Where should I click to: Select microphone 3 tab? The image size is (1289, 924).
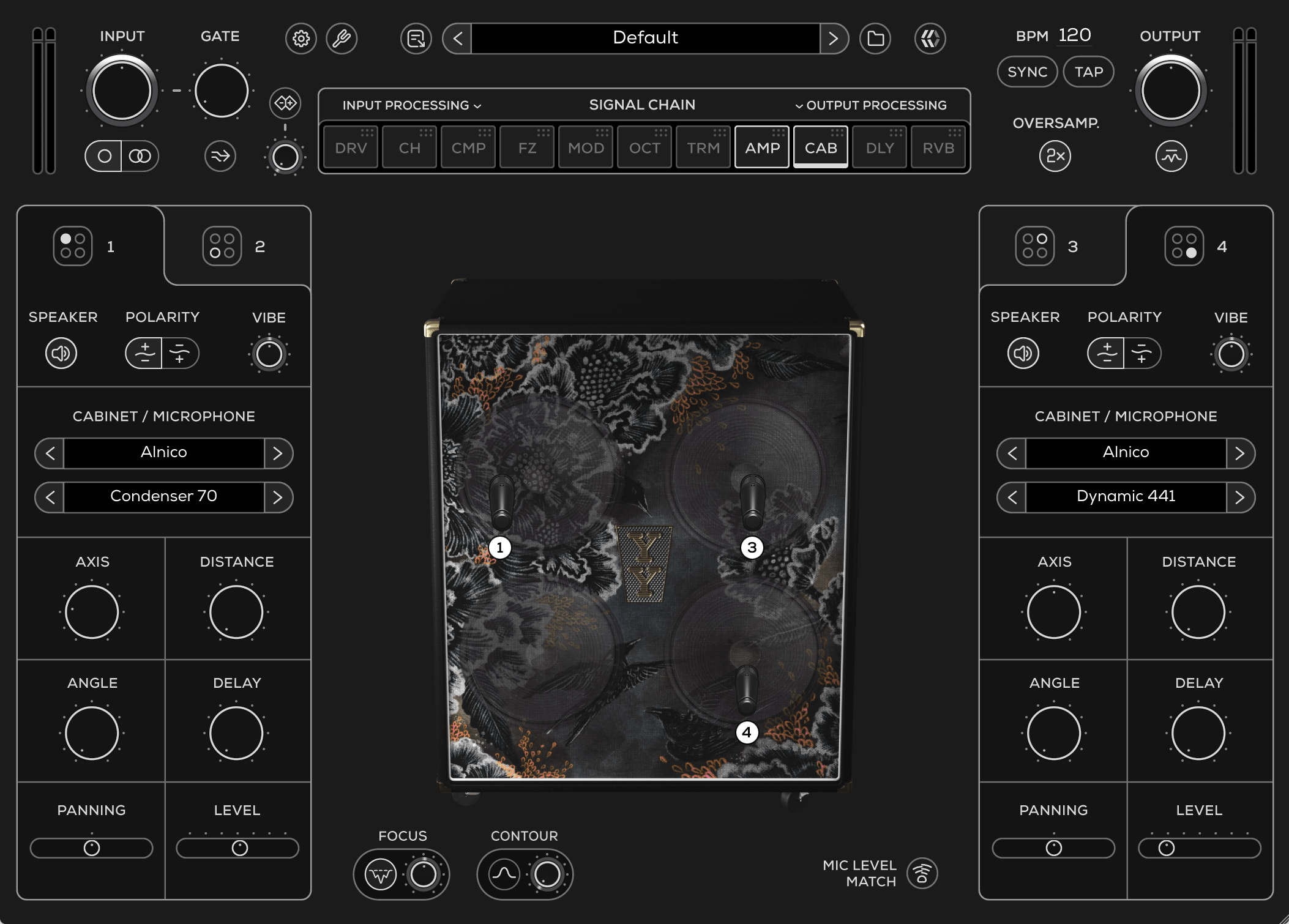pyautogui.click(x=1052, y=246)
